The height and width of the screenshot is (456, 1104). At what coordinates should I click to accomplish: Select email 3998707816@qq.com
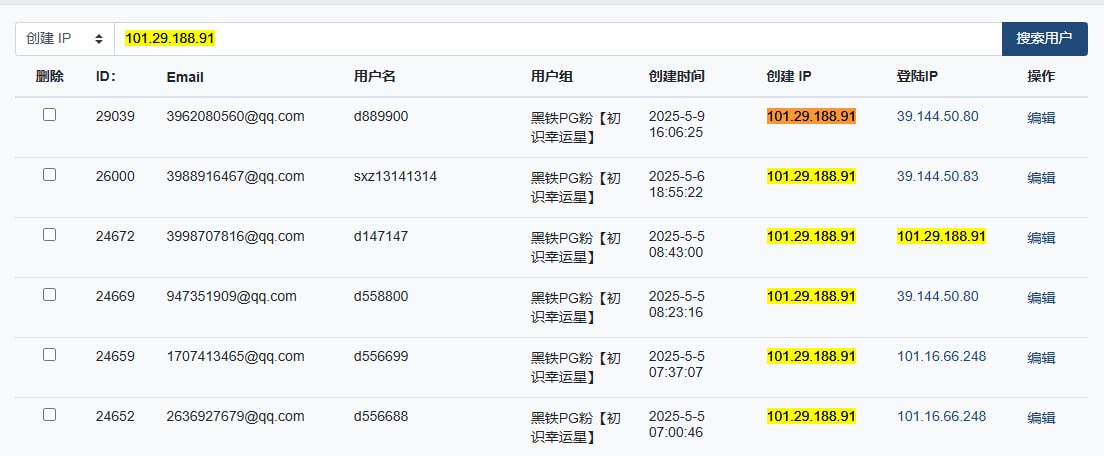[x=235, y=236]
